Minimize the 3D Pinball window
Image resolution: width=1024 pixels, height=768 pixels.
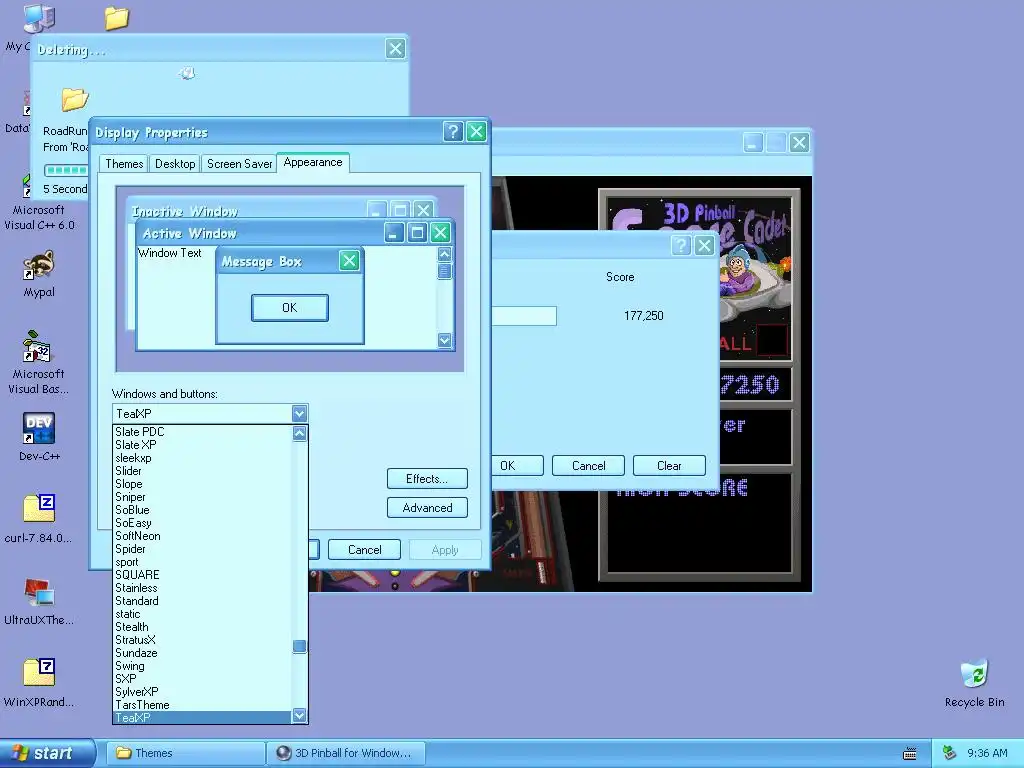753,142
